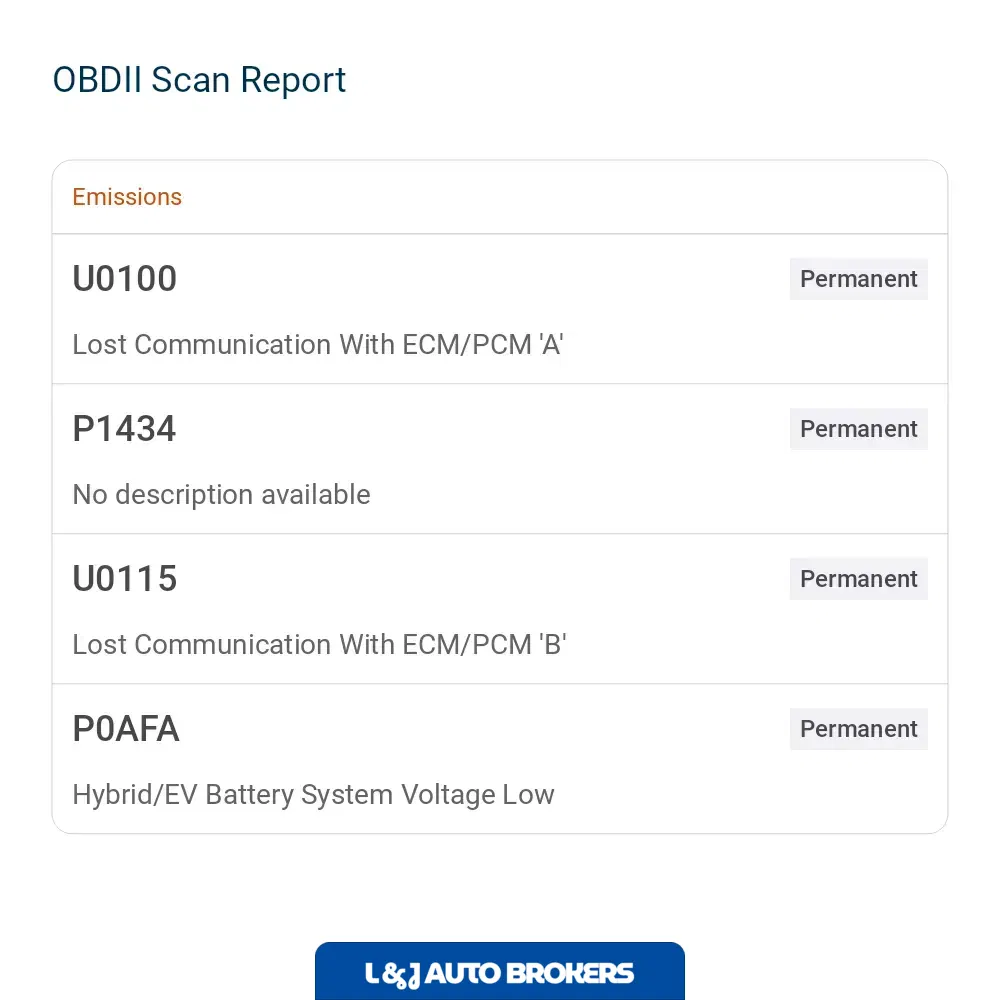
Task: Click the Permanent badge next to P0AFA
Action: [858, 728]
